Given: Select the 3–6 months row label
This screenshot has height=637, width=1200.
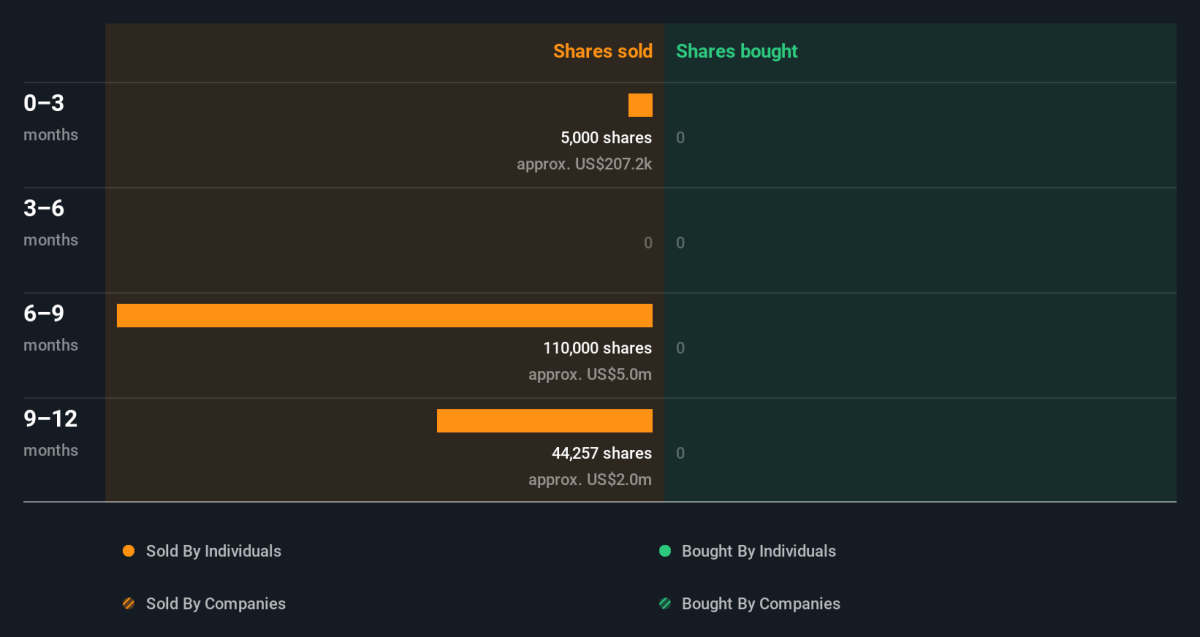Looking at the screenshot, I should 51,222.
